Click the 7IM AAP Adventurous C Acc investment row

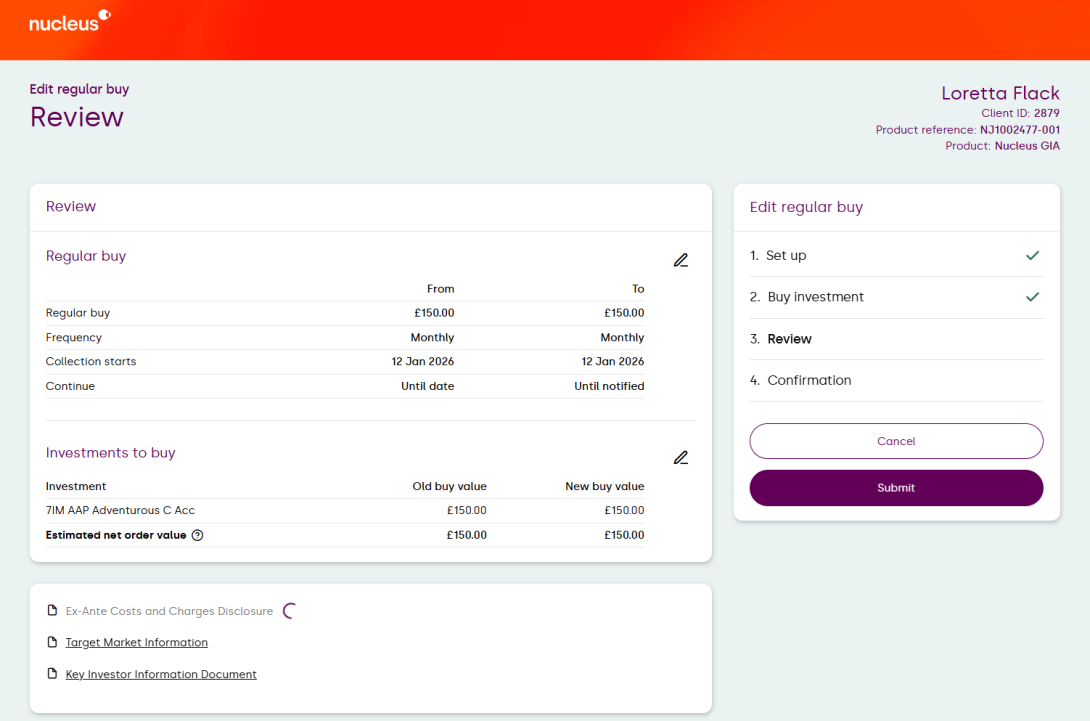[x=120, y=511]
